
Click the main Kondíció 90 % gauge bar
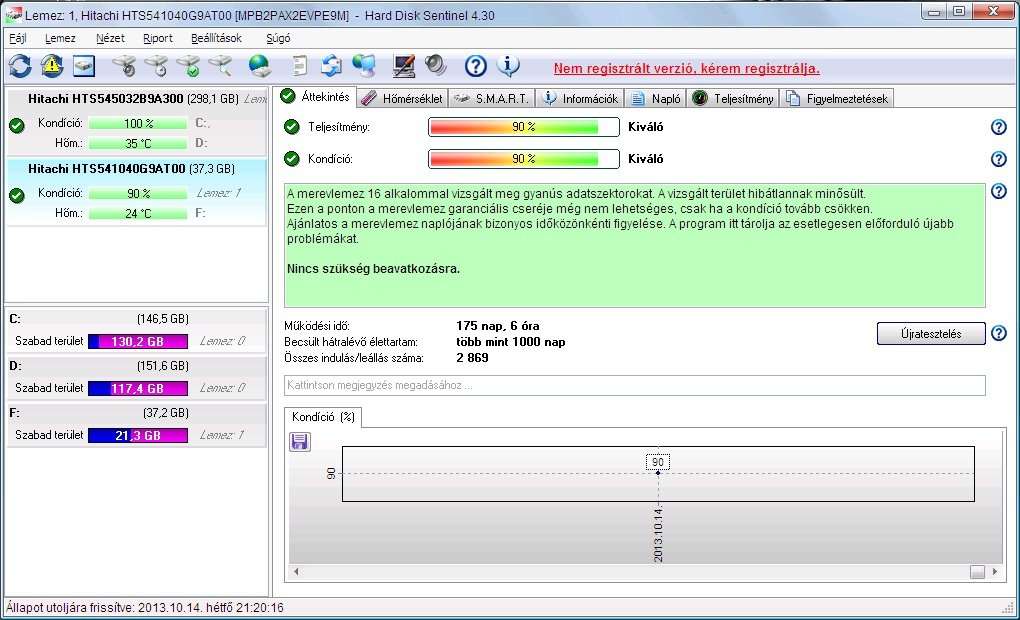[524, 159]
